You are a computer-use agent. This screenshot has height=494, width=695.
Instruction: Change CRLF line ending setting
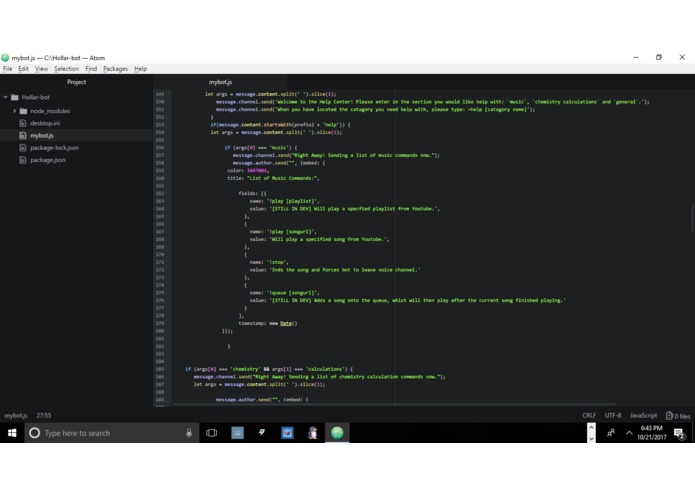click(589, 416)
